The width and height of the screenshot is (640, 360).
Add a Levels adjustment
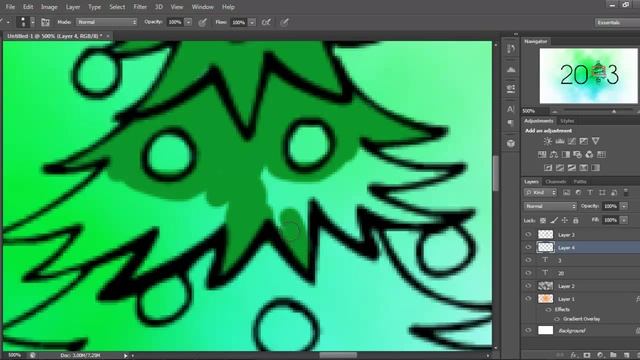point(560,141)
